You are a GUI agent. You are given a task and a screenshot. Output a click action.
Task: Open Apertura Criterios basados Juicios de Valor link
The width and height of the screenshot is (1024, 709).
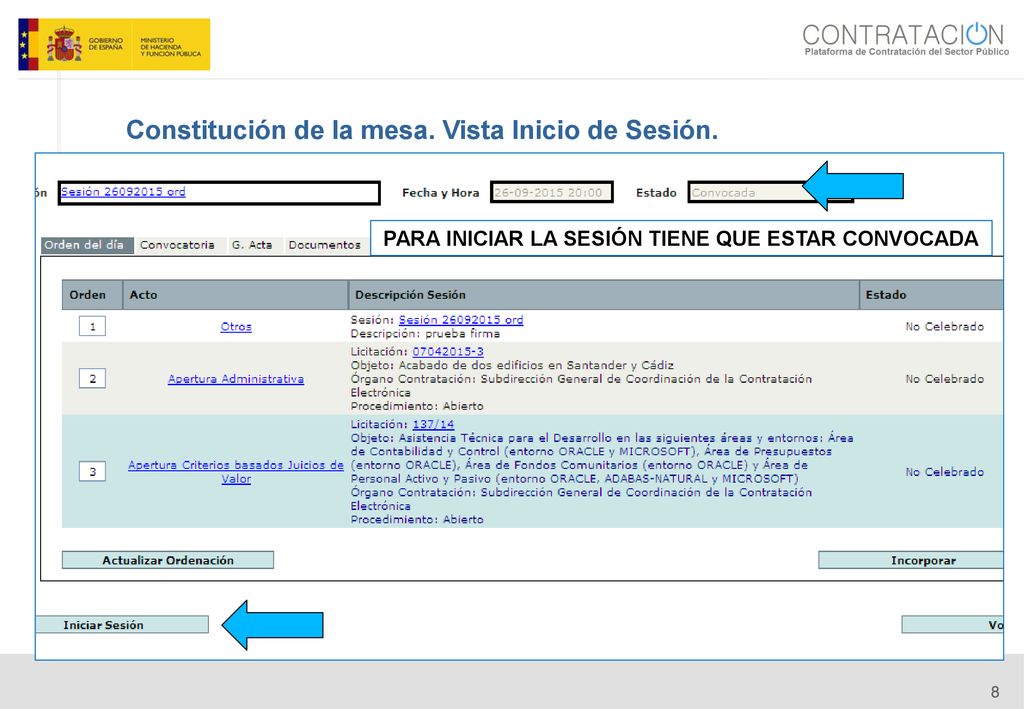coord(236,471)
